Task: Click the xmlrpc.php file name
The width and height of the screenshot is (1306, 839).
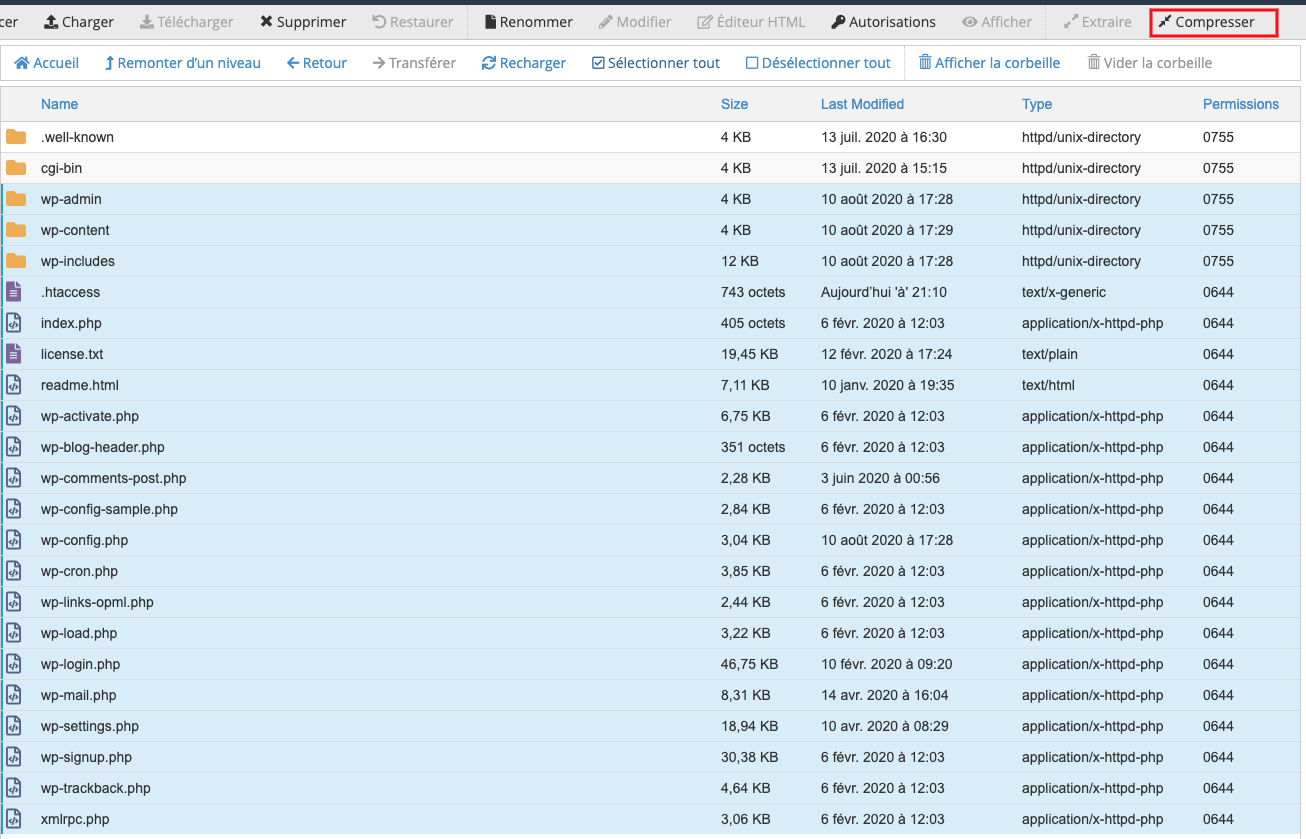Action: [75, 819]
